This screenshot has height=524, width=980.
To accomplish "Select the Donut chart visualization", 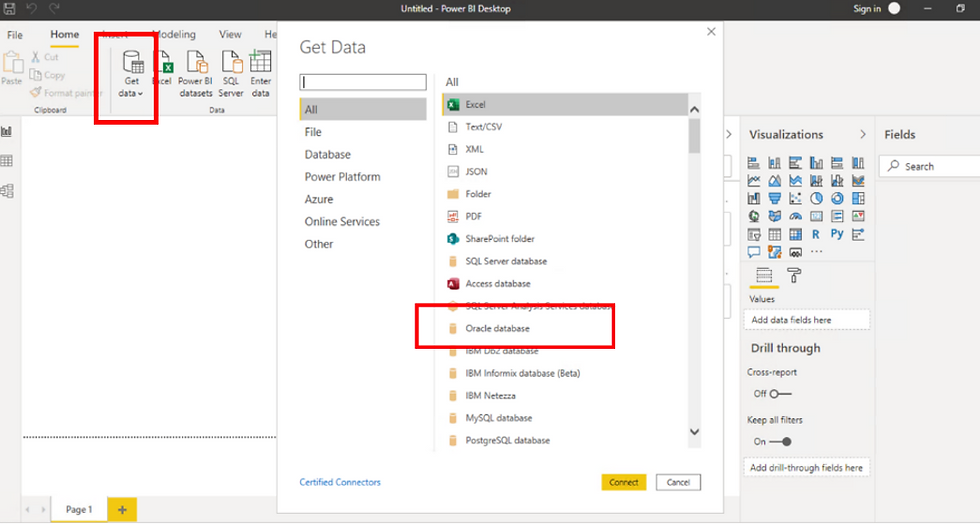I will click(x=837, y=198).
